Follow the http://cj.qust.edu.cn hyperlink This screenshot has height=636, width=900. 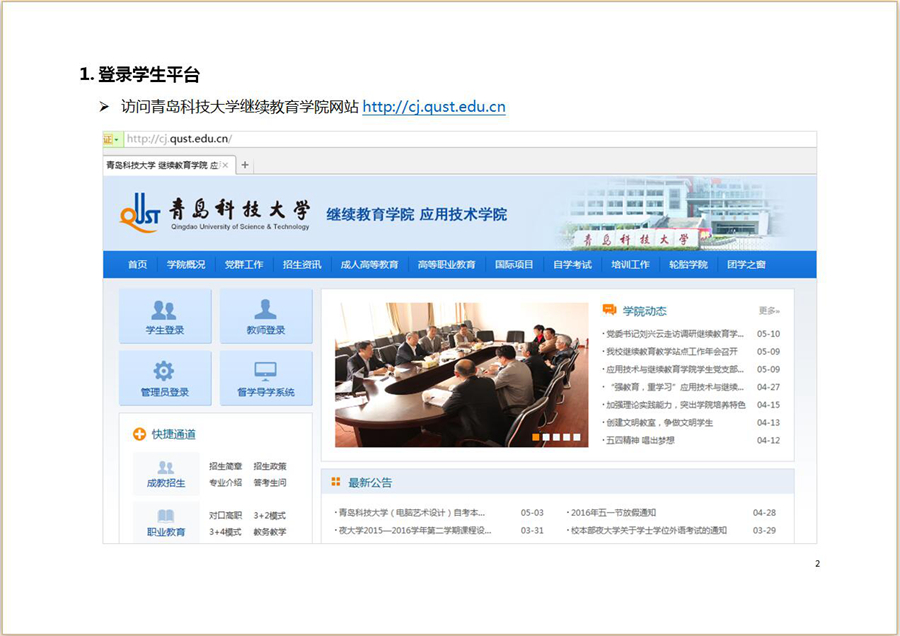[x=433, y=106]
